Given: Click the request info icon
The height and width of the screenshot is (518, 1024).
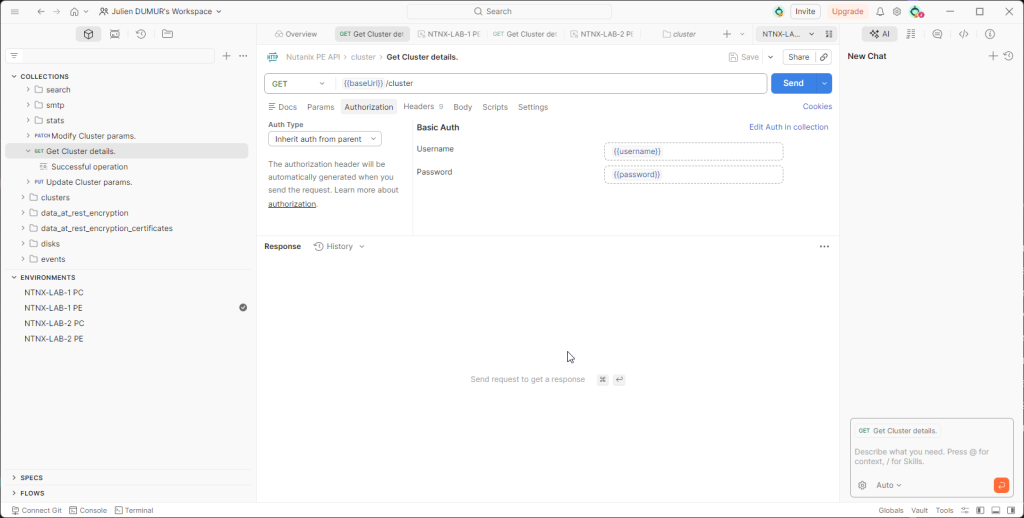Looking at the screenshot, I should 990,34.
